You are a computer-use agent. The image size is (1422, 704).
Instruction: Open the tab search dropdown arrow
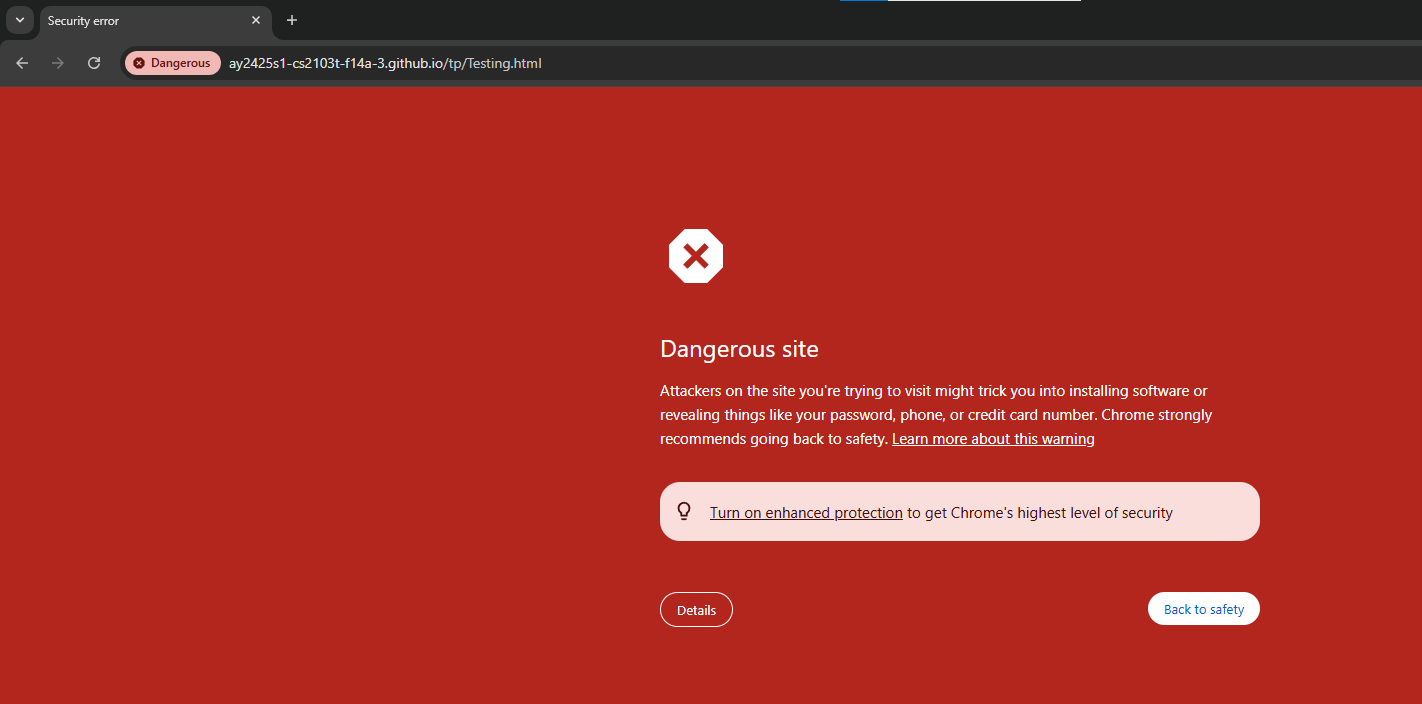pos(19,20)
